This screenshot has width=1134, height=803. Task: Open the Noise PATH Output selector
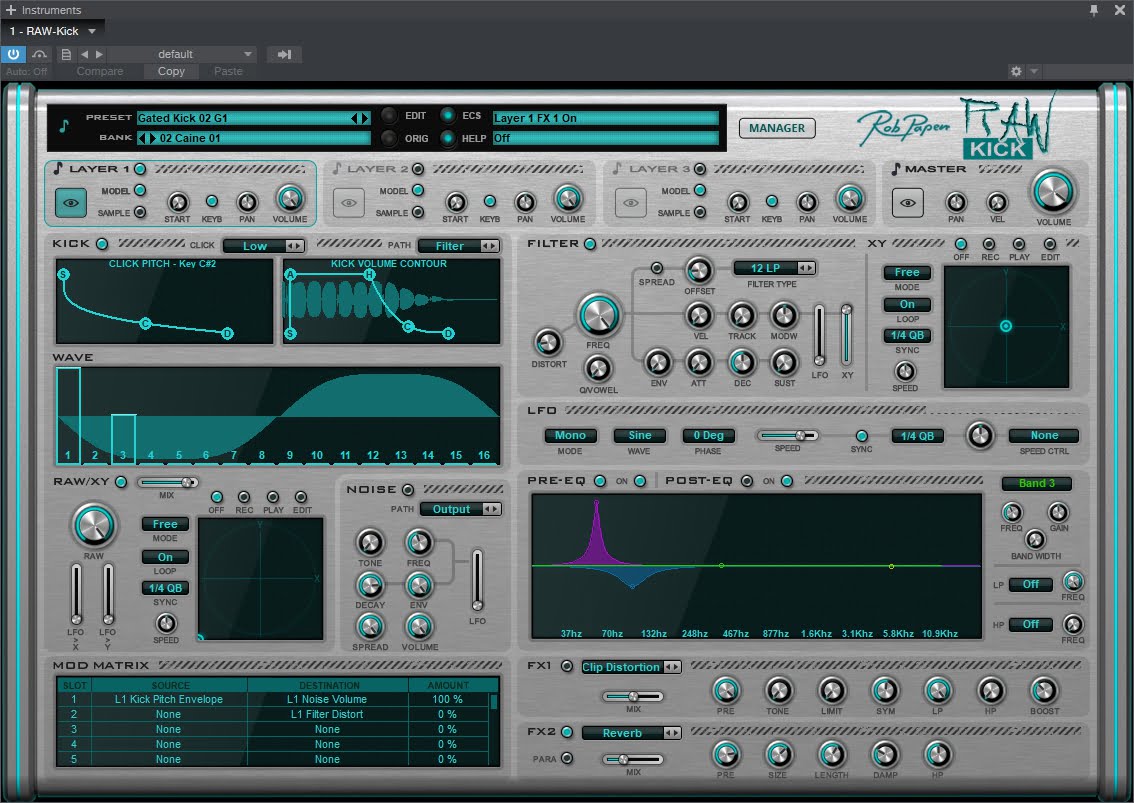pos(461,509)
